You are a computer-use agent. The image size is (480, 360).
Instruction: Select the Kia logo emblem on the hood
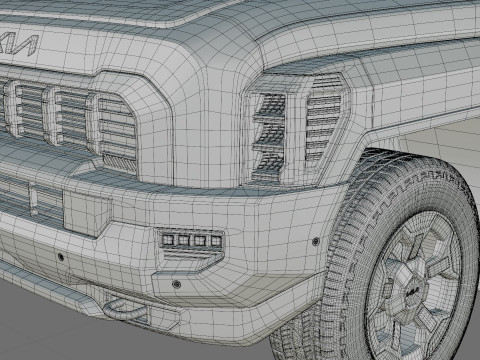point(18,45)
